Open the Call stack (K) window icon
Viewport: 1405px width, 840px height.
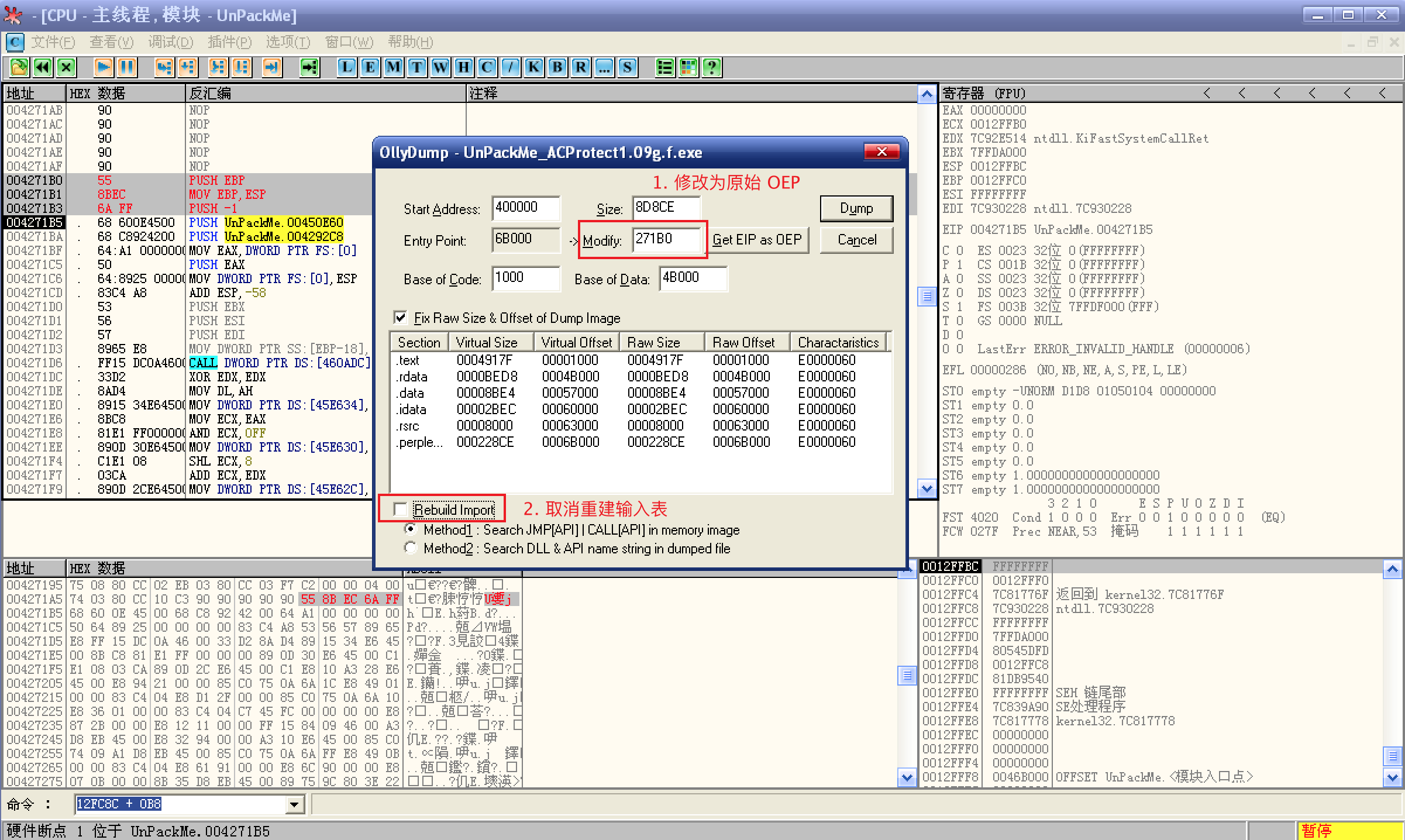pyautogui.click(x=533, y=67)
